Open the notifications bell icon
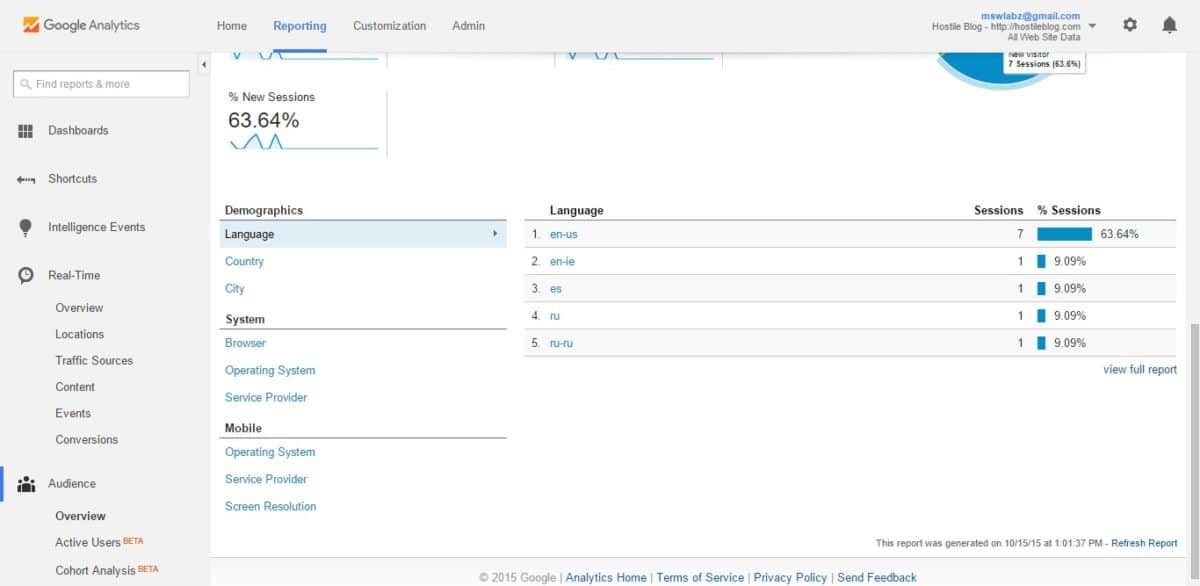The image size is (1200, 586). pos(1169,25)
